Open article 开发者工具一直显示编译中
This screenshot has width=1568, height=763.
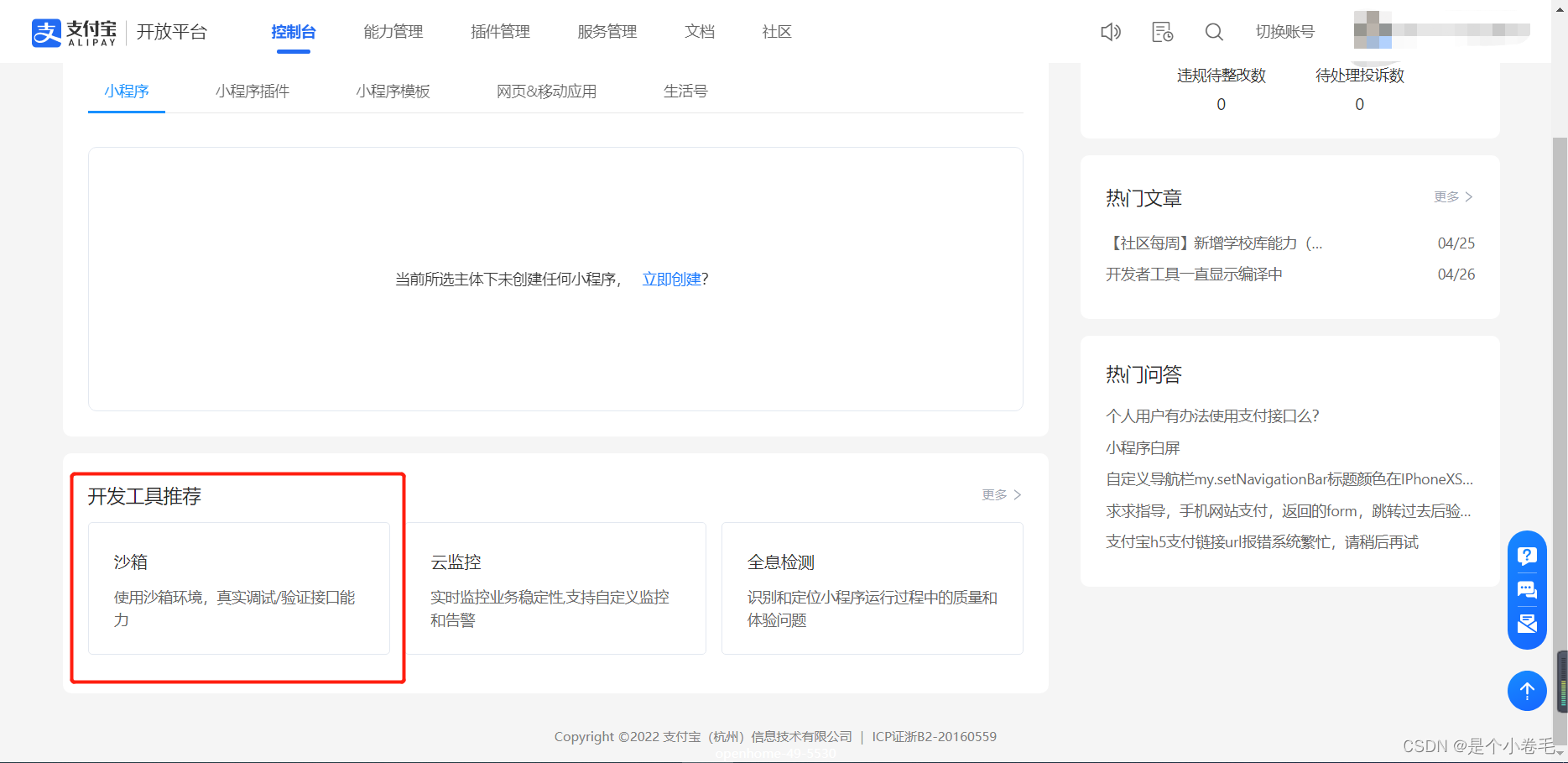pos(1194,274)
